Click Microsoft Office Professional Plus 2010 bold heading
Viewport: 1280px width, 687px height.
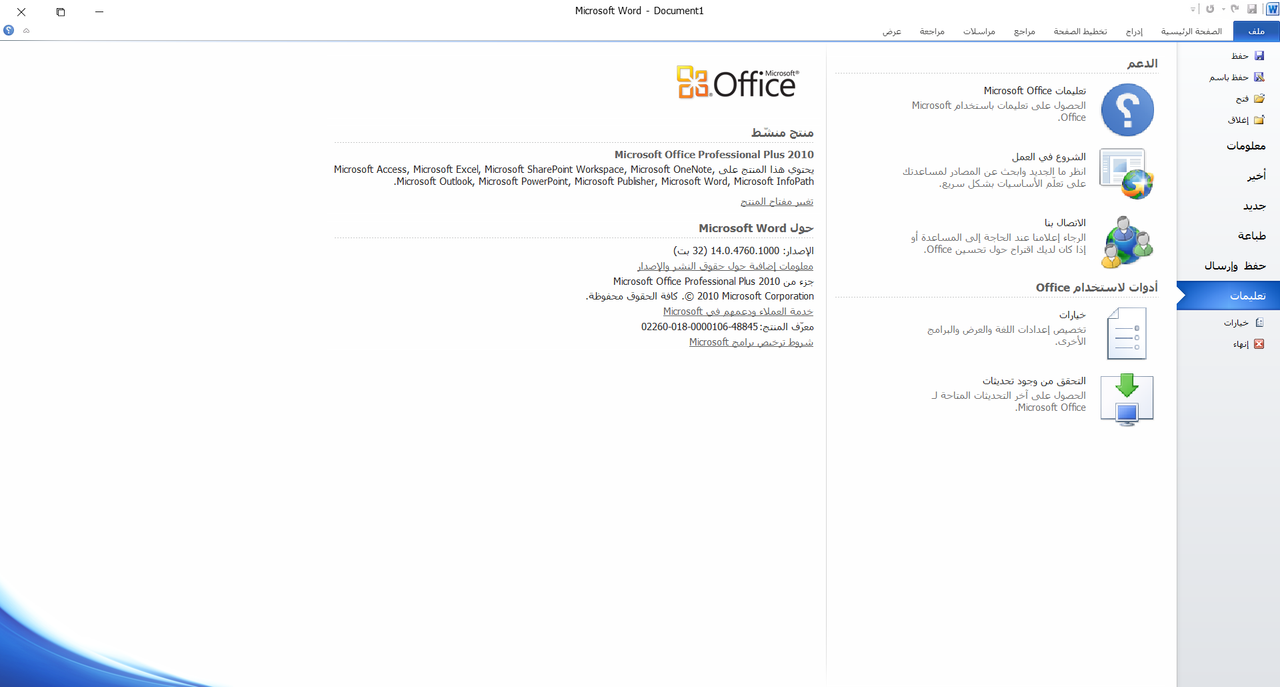pos(714,155)
